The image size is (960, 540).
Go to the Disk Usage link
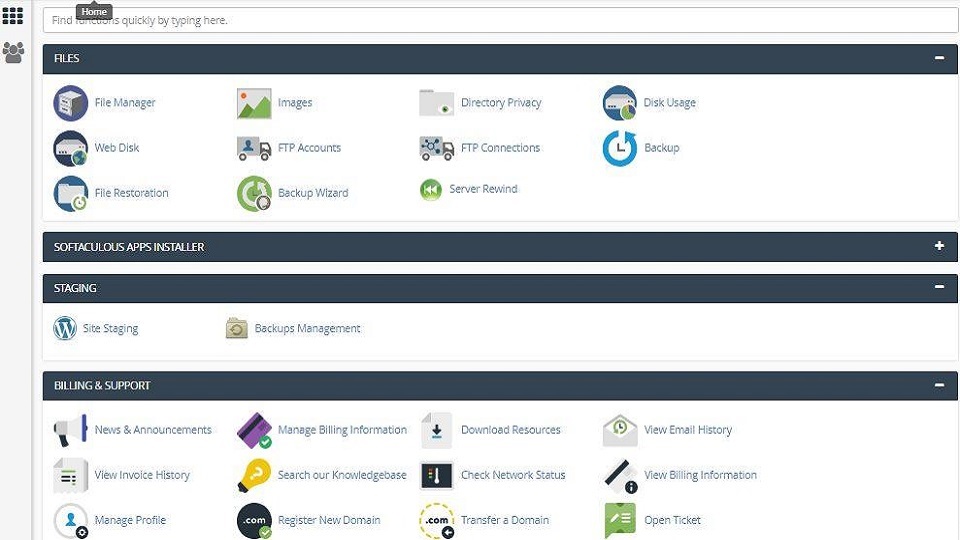[670, 103]
